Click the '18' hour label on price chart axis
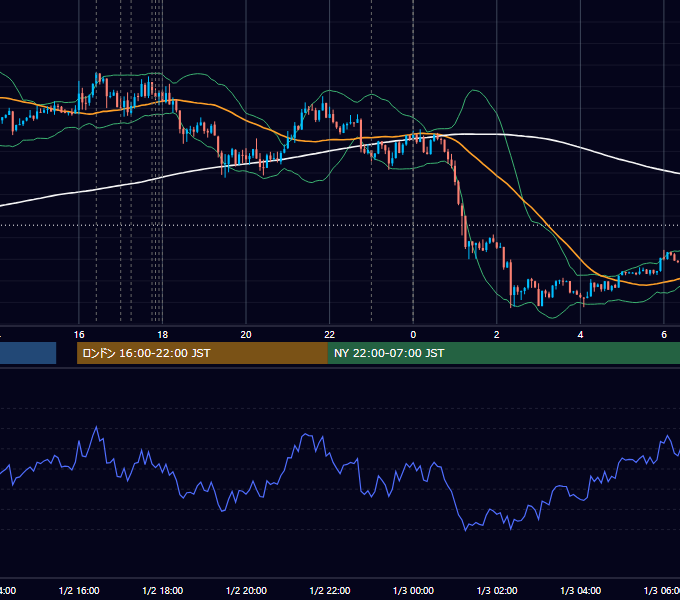This screenshot has height=600, width=680. (x=162, y=335)
